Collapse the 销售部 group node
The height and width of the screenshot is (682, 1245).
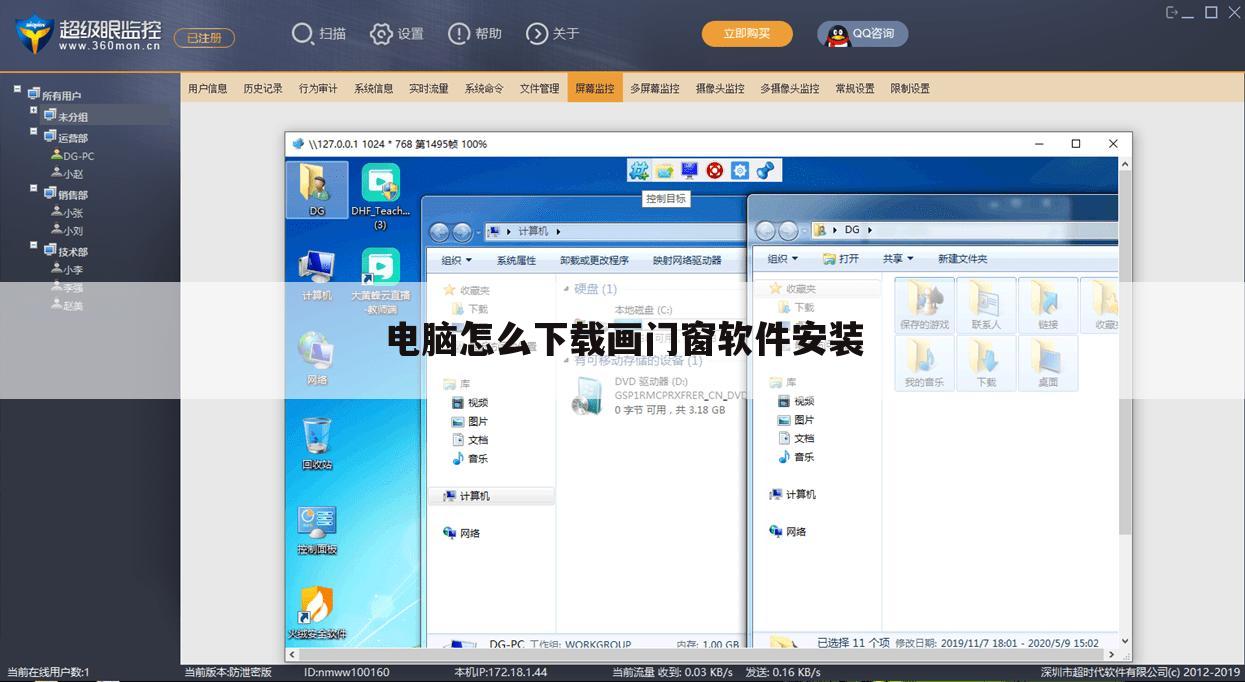(x=33, y=189)
